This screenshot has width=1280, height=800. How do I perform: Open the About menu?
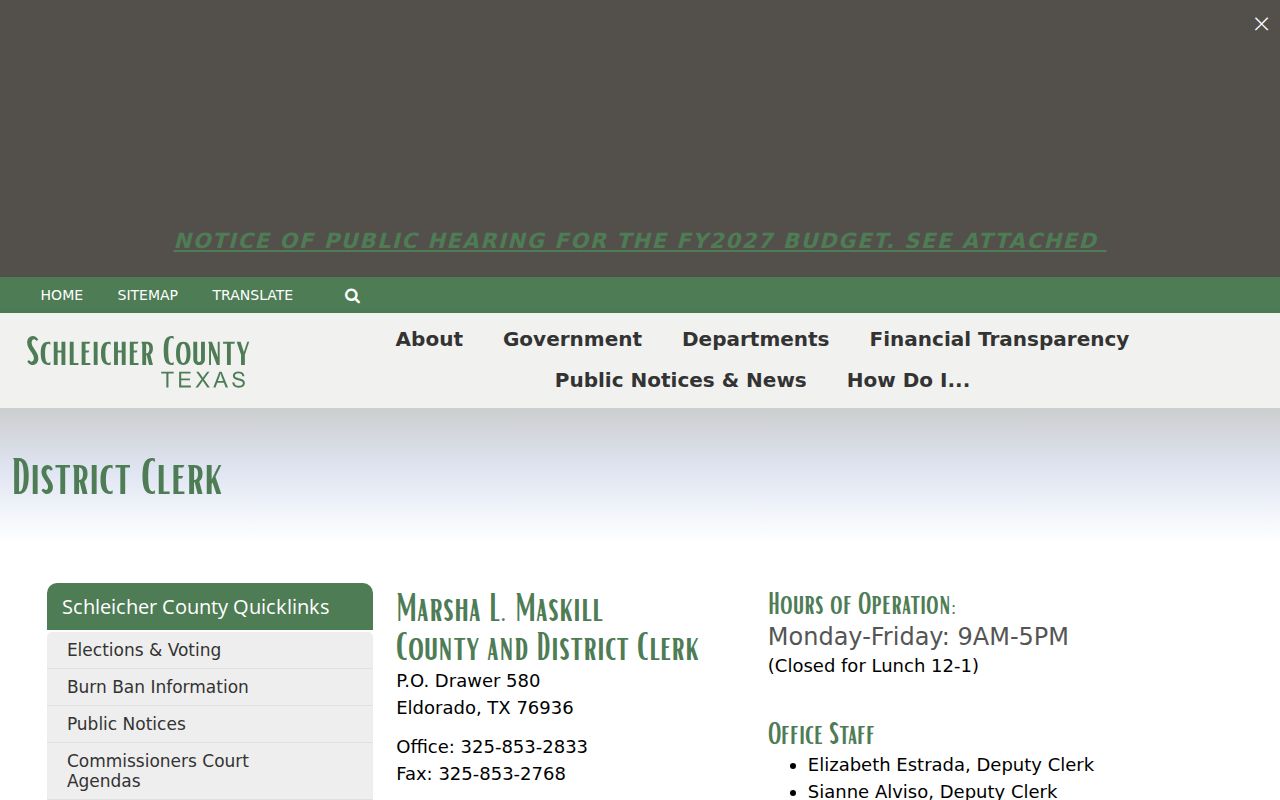click(429, 339)
